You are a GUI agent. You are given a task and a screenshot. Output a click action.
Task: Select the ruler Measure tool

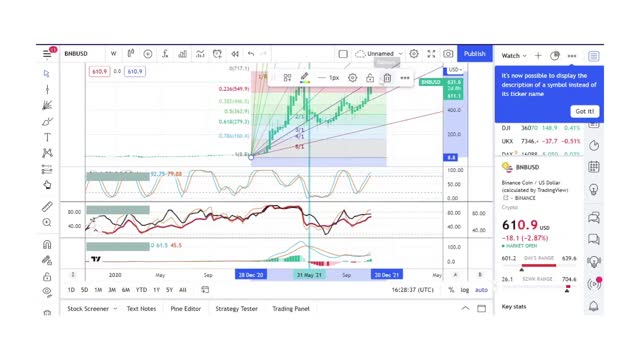[x=47, y=207]
